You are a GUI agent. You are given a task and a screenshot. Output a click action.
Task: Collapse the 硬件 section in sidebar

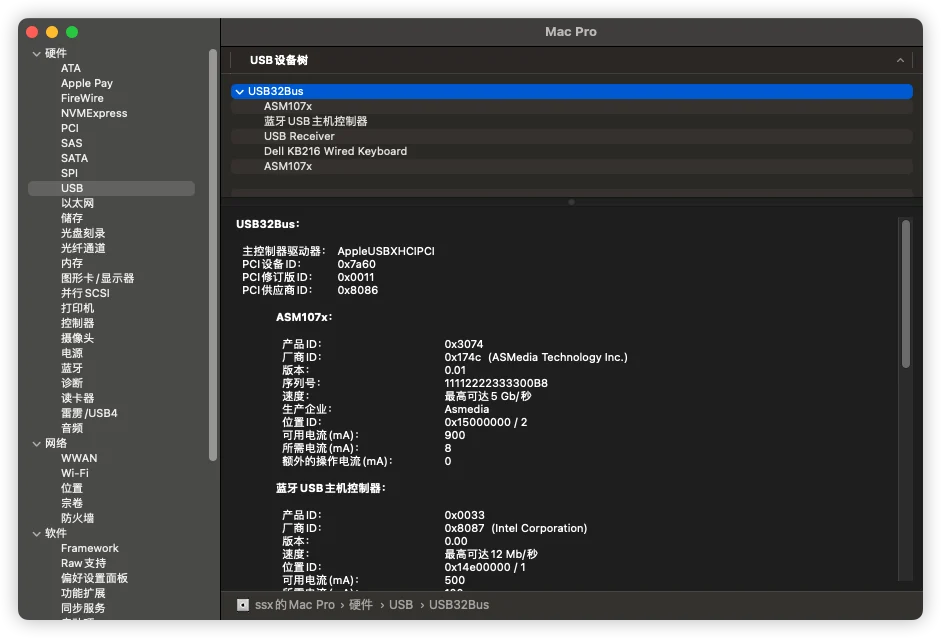tap(37, 54)
